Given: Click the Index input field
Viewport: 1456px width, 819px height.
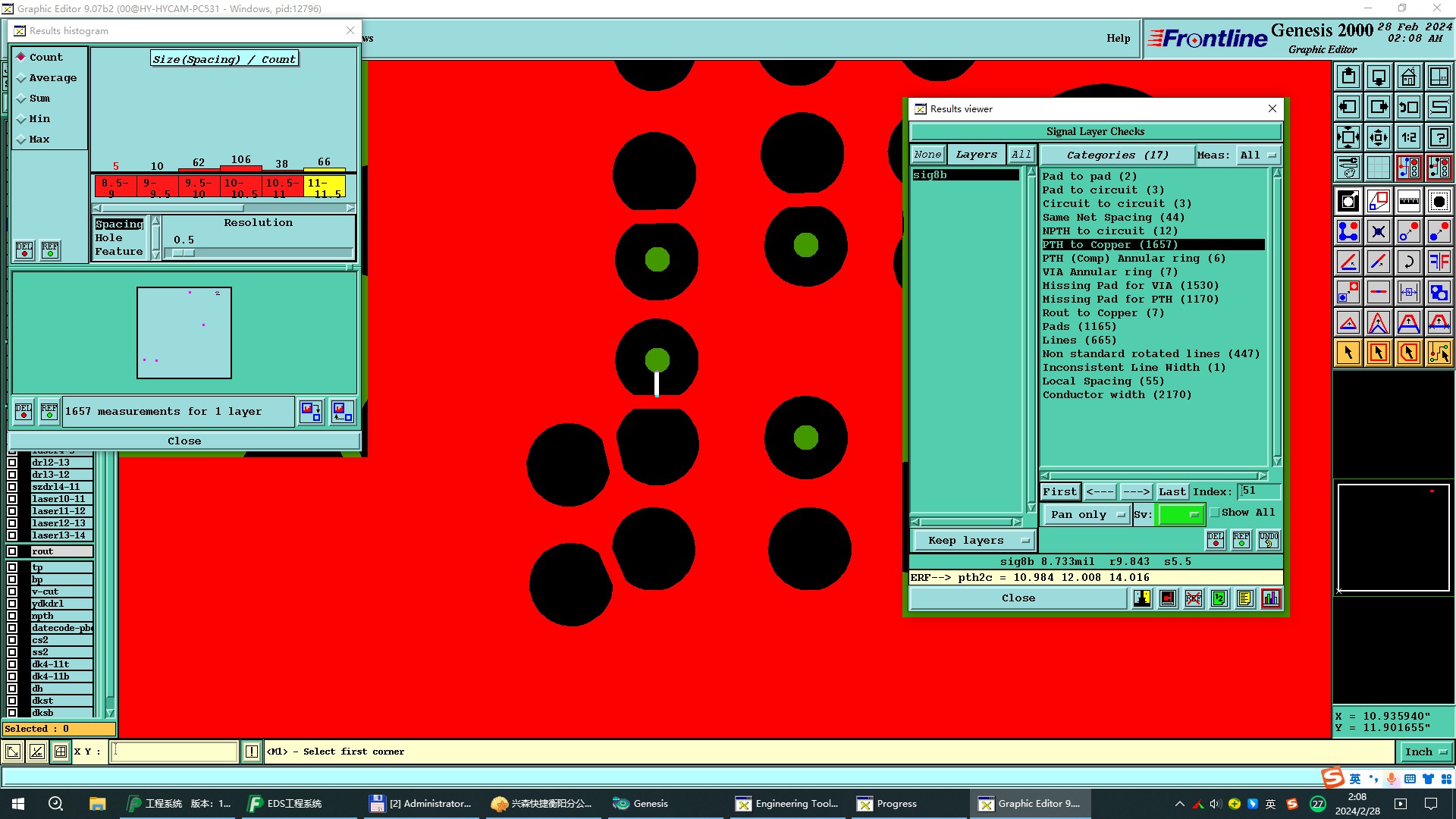Looking at the screenshot, I should (1260, 491).
